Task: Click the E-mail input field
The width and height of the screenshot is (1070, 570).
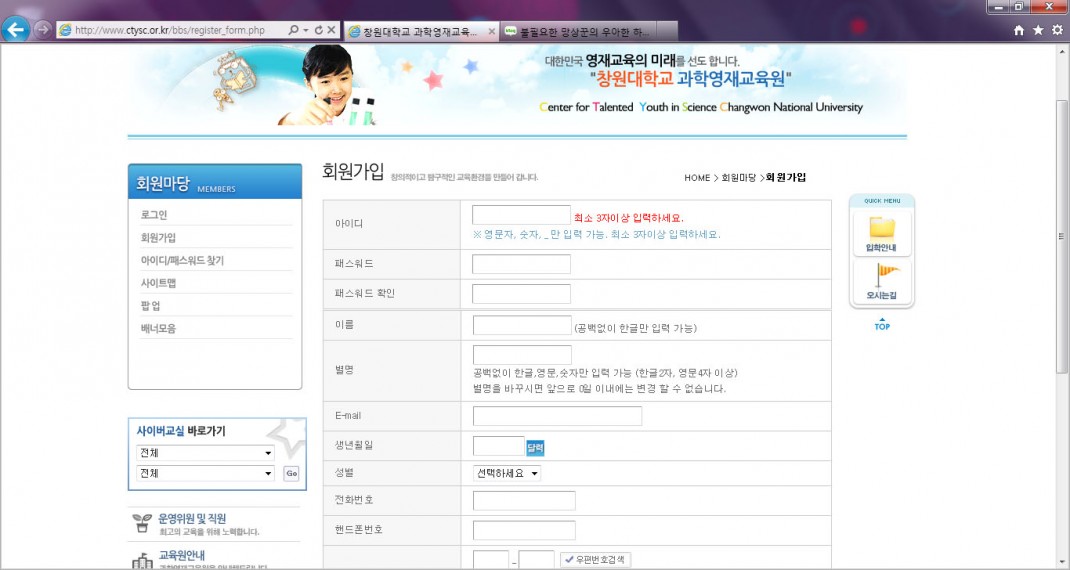Action: 557,416
